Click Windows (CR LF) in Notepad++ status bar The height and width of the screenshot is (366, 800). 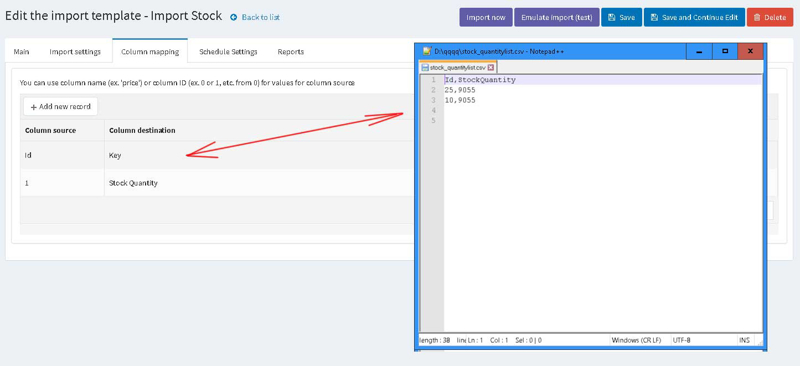pyautogui.click(x=636, y=340)
